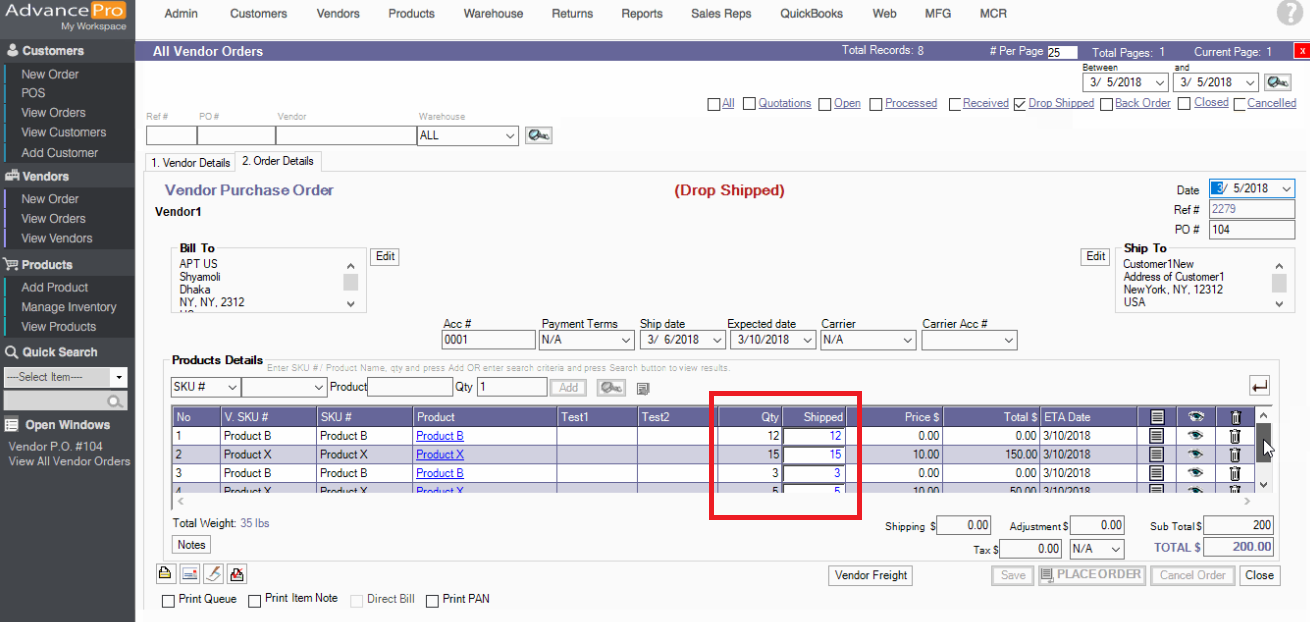Open the Reports menu
The width and height of the screenshot is (1310, 622).
641,14
